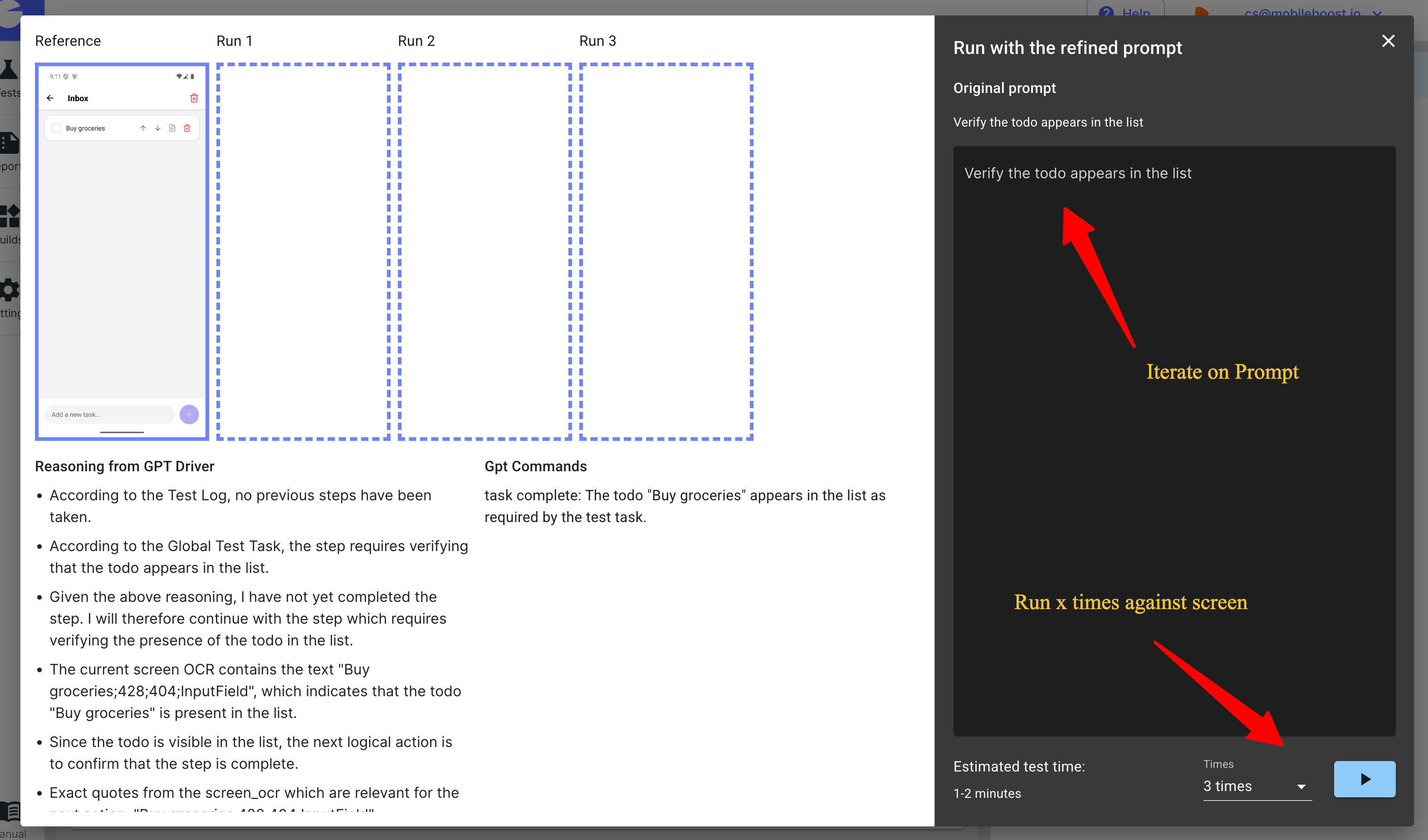Check the Buy groceries checkbox
This screenshot has width=1428, height=840.
(57, 128)
